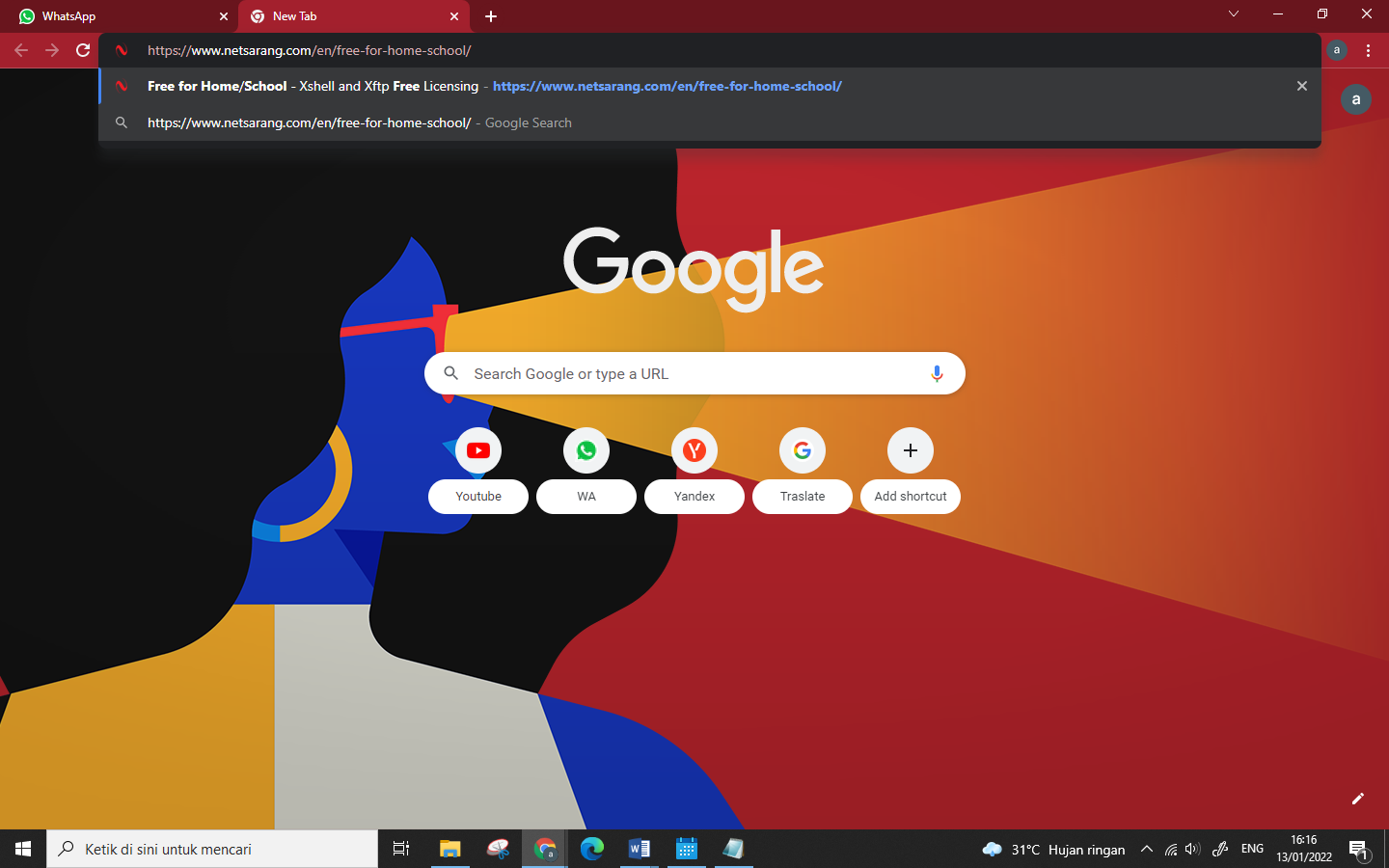The width and height of the screenshot is (1389, 868).
Task: Customize this page with pencil icon
Action: pos(1358,799)
